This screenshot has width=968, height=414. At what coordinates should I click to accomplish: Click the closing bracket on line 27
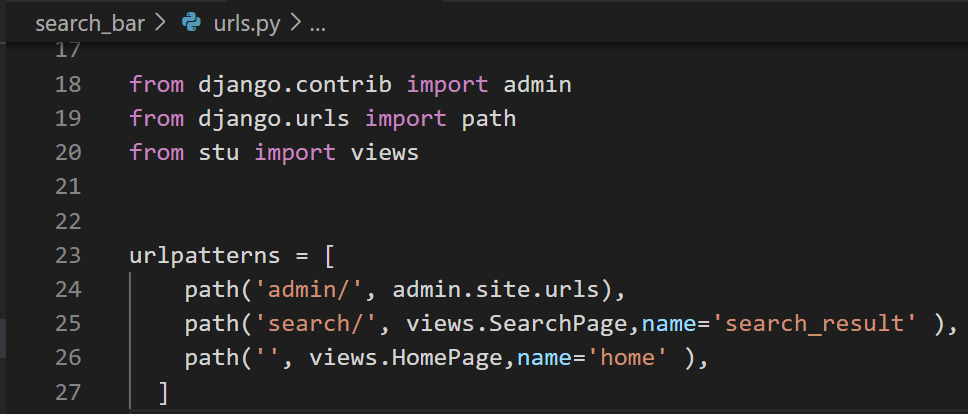[x=163, y=392]
